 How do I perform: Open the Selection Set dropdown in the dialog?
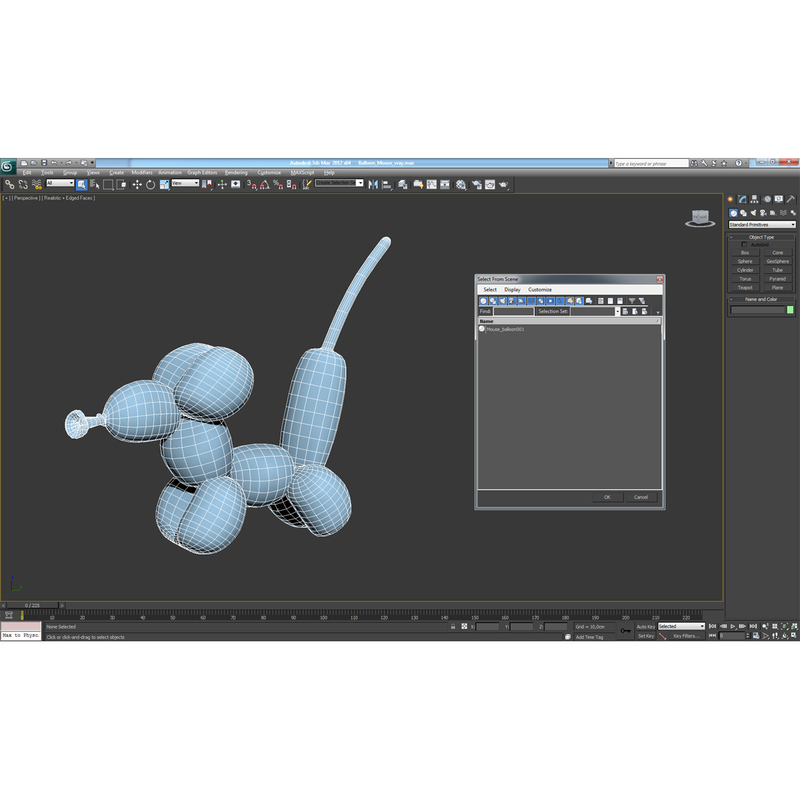[x=595, y=311]
